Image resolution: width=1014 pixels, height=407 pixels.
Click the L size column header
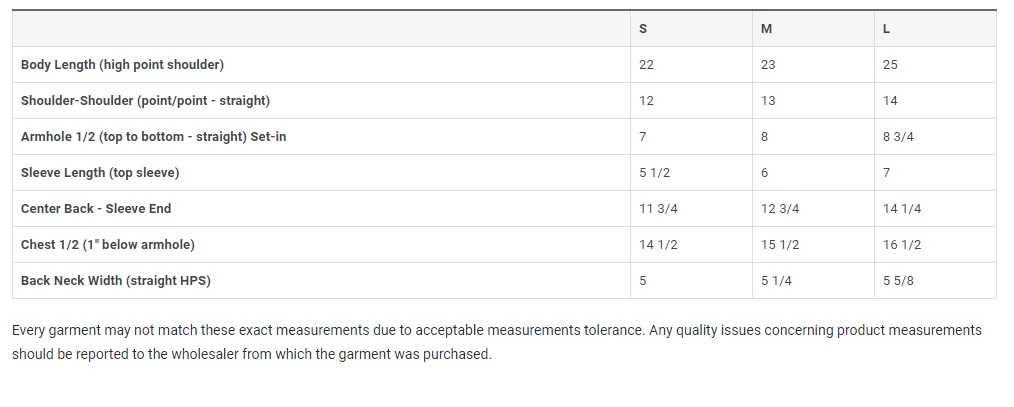click(886, 28)
